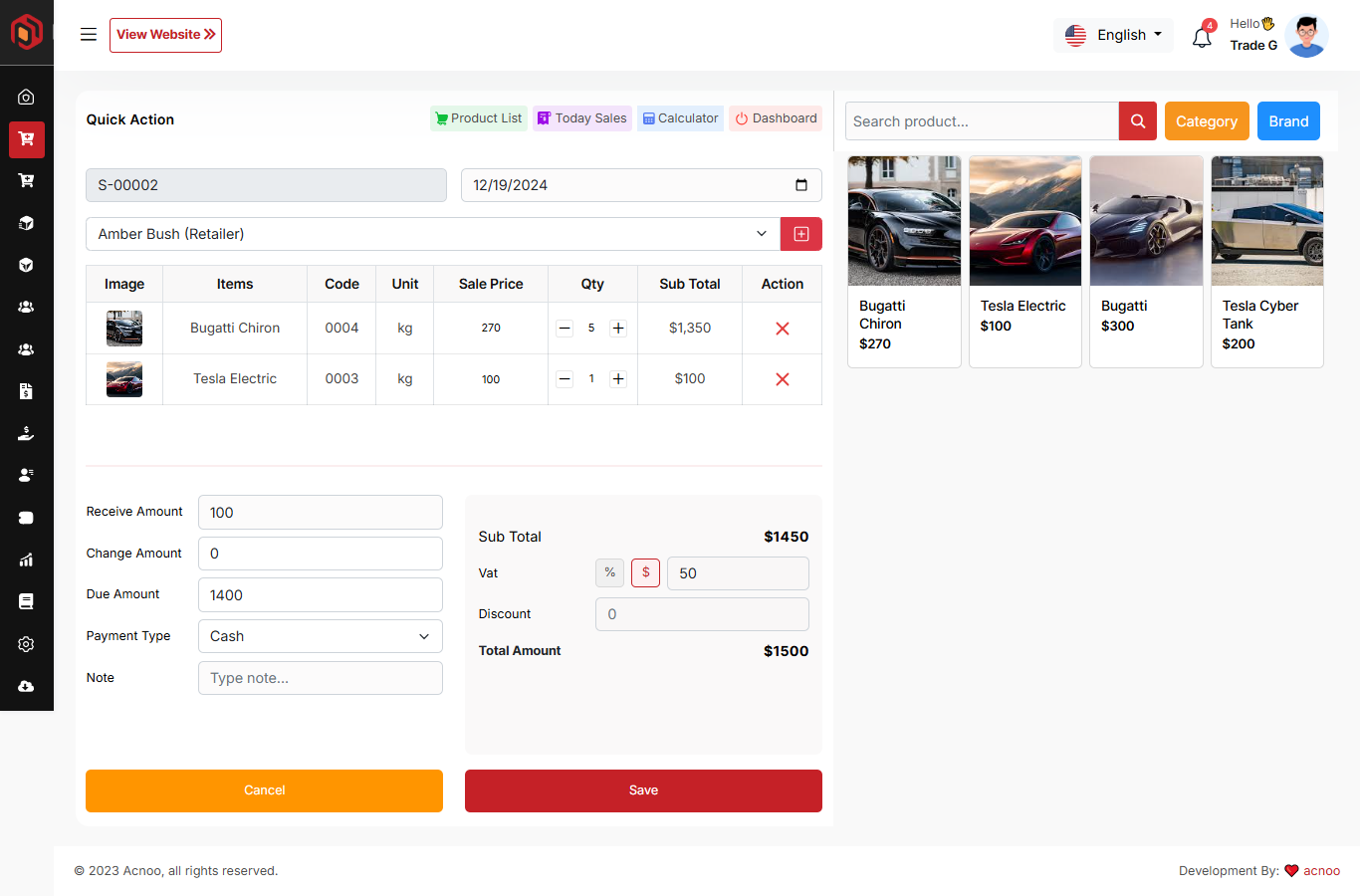Open the date picker calendar icon
This screenshot has height=896, width=1360.
tap(800, 185)
